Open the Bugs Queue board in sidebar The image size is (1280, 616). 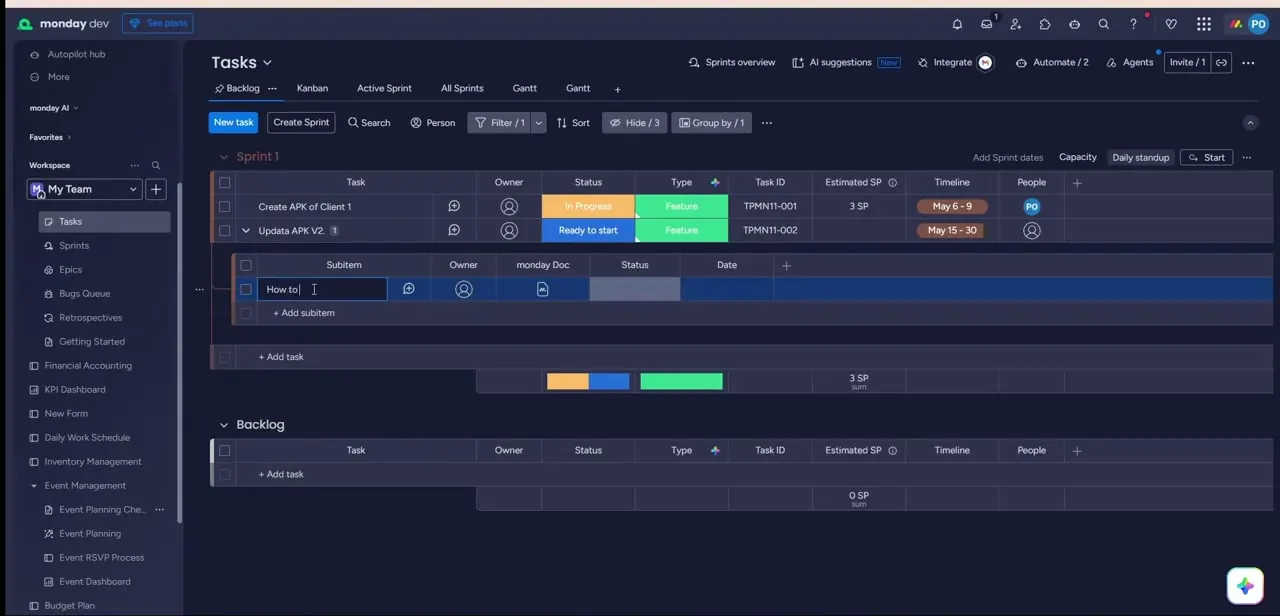84,294
